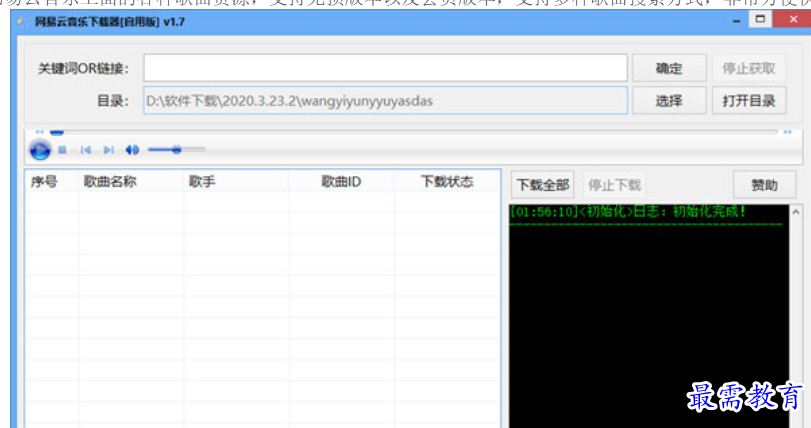811x428 pixels.
Task: Adjust the volume slider knob
Action: point(176,150)
